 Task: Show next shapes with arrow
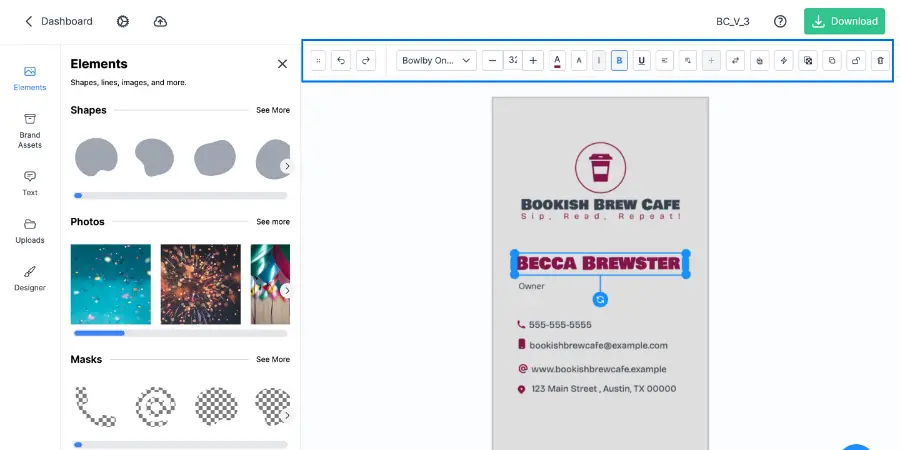pyautogui.click(x=287, y=166)
